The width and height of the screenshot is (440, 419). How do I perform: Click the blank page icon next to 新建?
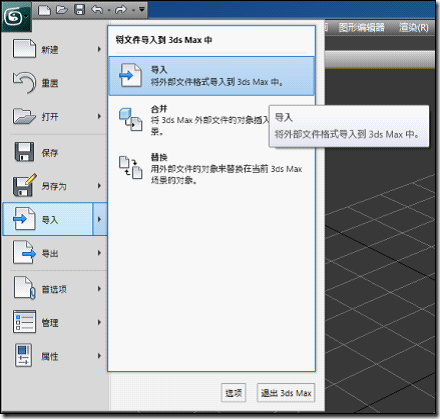(x=24, y=49)
